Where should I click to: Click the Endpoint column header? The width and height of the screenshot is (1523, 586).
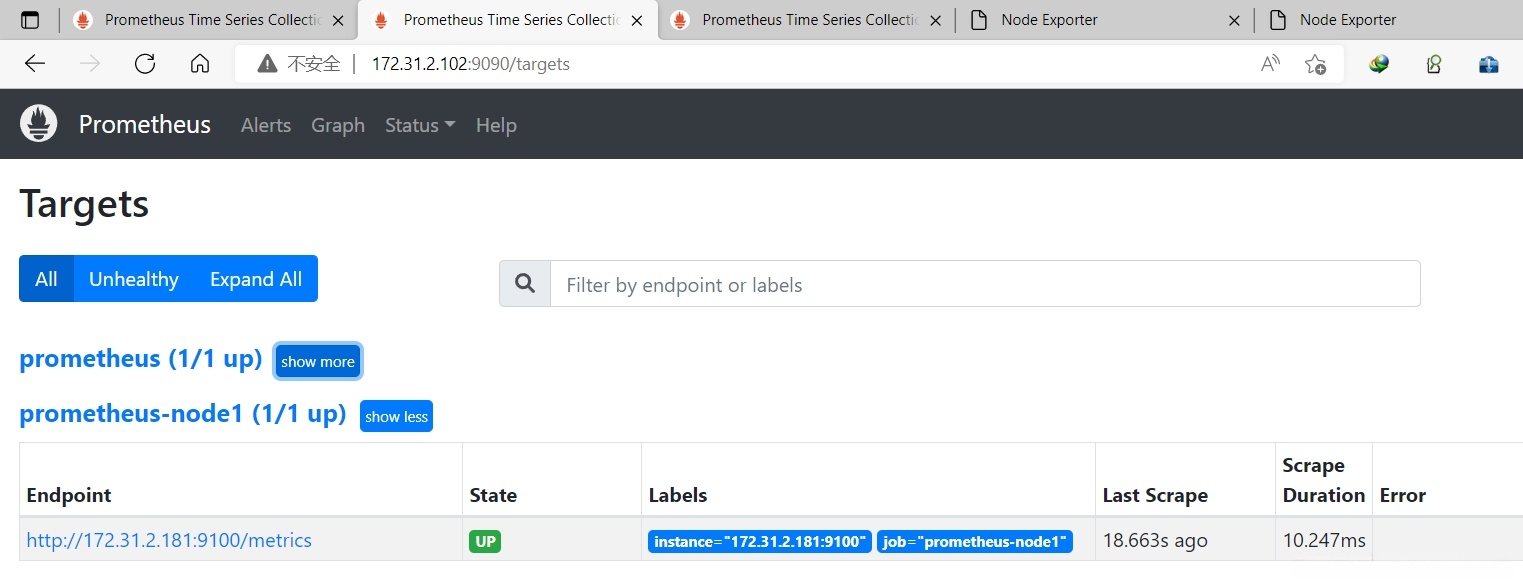click(69, 495)
